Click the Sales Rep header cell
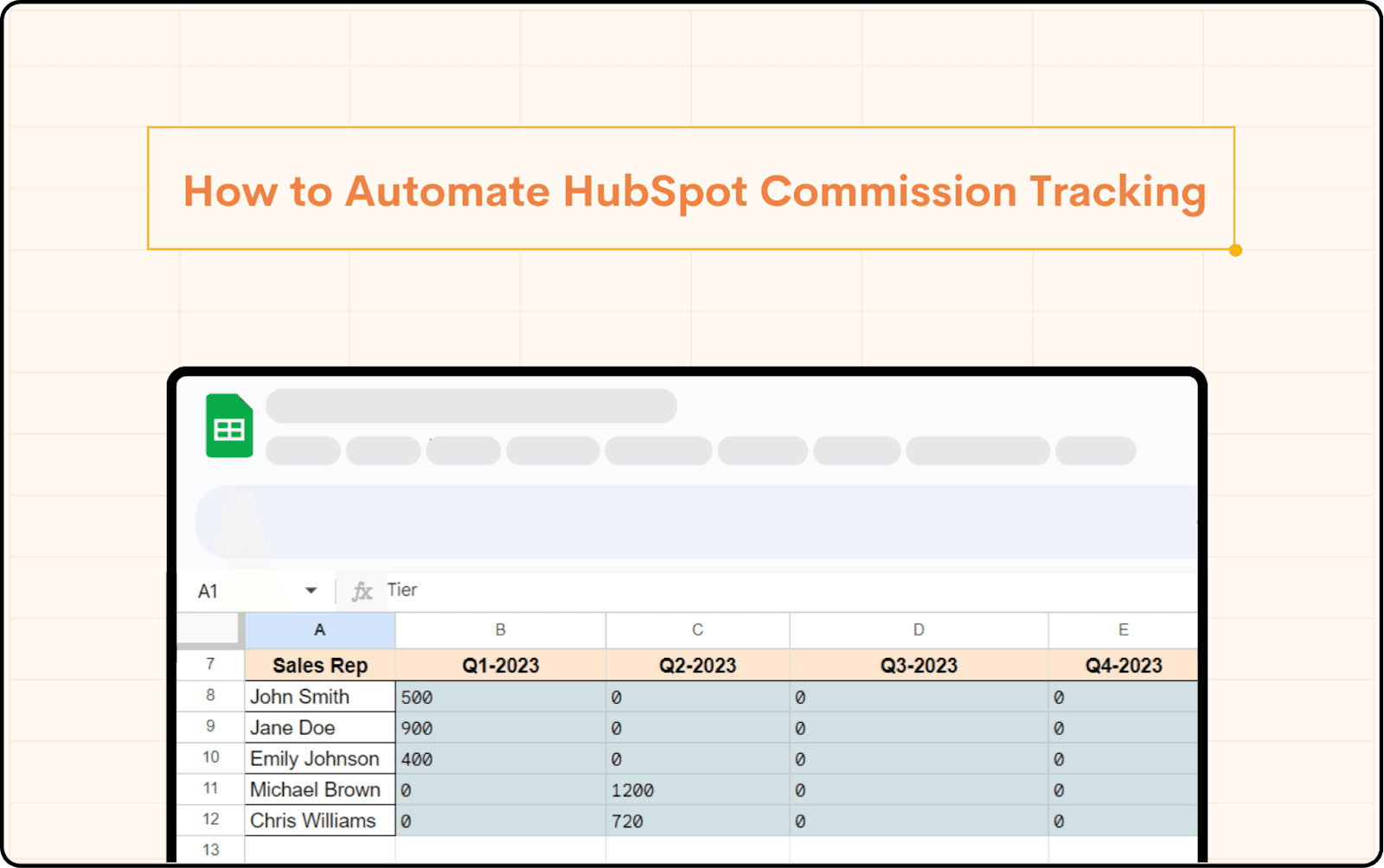Screen dimensions: 1384x868 coord(320,665)
